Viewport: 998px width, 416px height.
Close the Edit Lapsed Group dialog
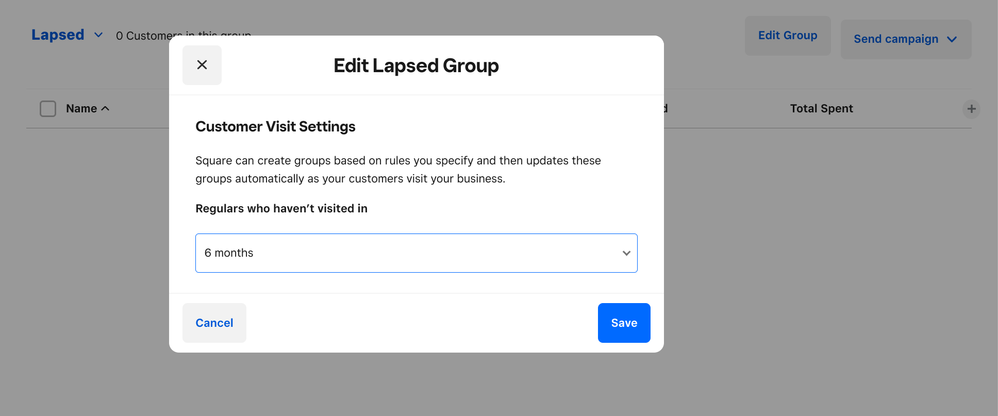tap(202, 65)
